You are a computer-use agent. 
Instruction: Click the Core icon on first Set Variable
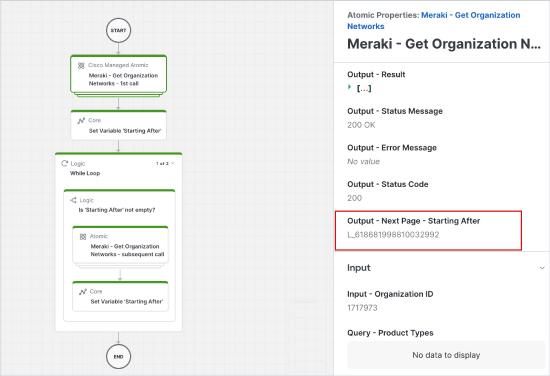pyautogui.click(x=81, y=121)
